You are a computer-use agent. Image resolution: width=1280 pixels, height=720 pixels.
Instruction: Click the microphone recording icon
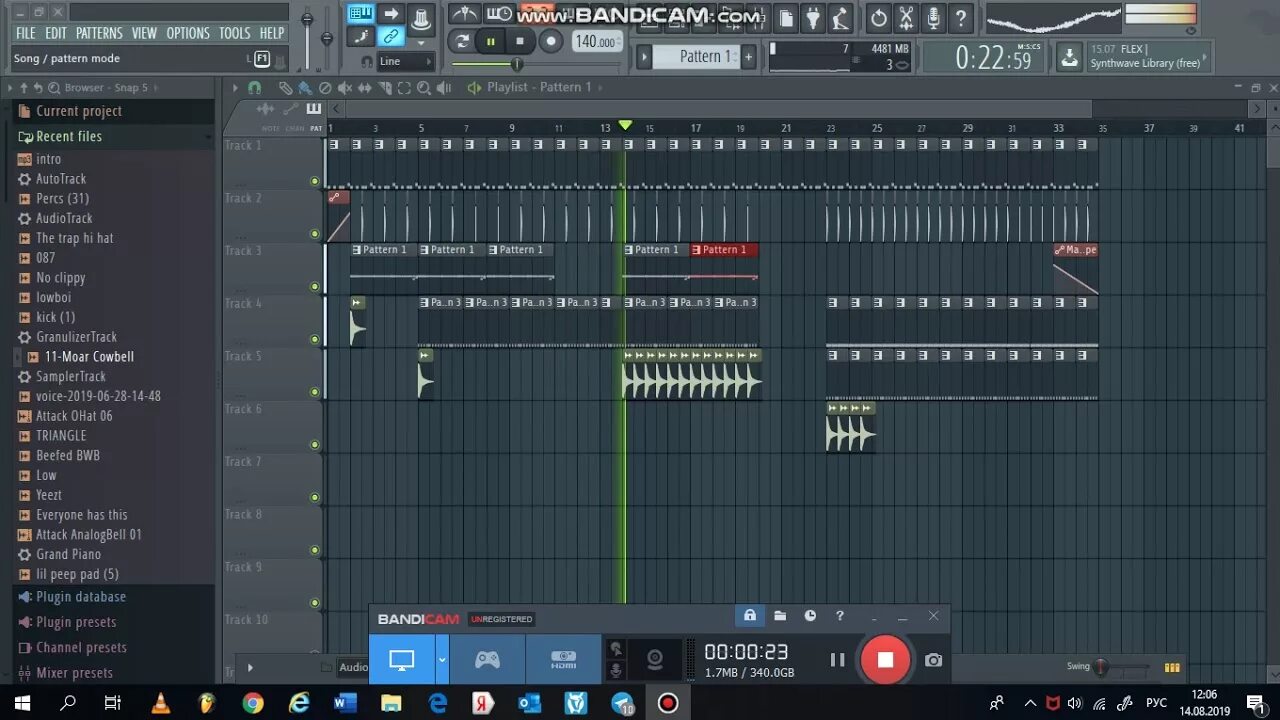point(933,17)
